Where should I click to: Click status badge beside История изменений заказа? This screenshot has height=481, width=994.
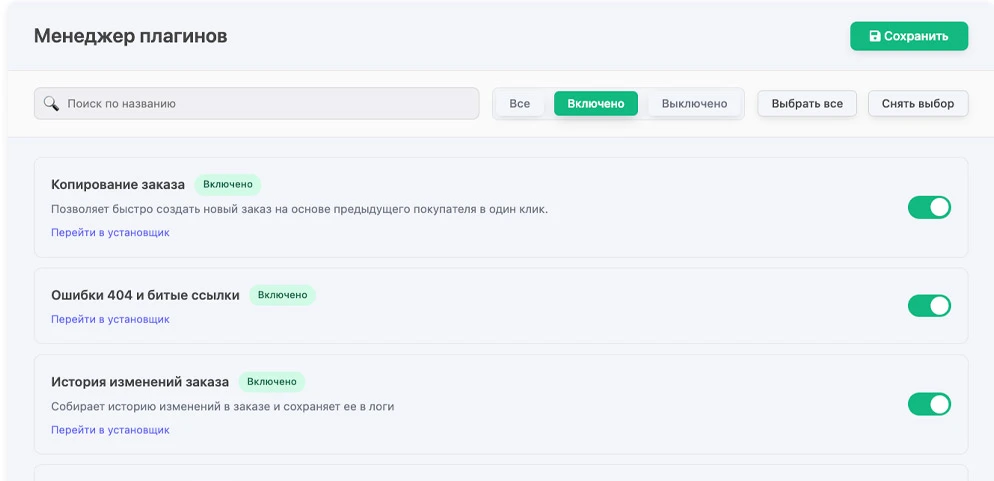click(271, 381)
